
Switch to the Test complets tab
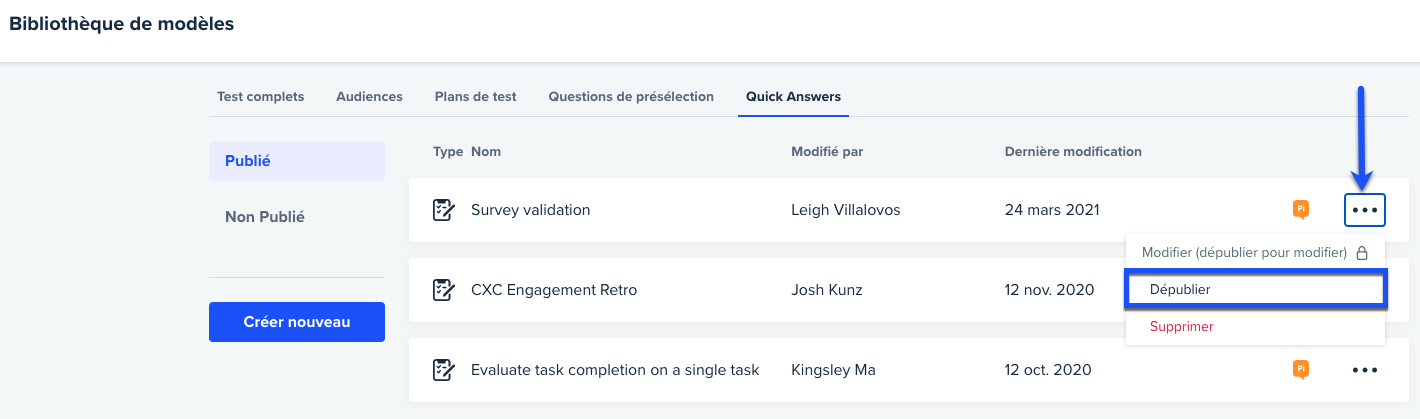click(x=260, y=97)
